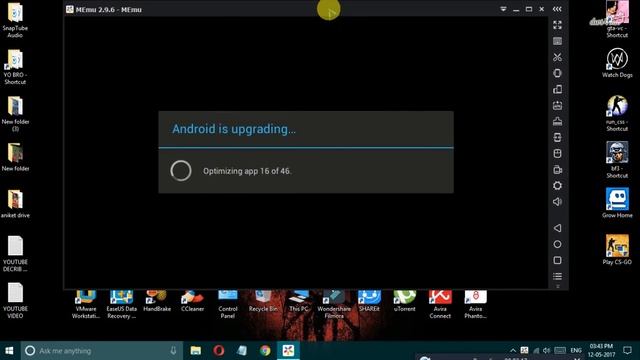Open the taskbar clock and date
The width and height of the screenshot is (640, 360).
pyautogui.click(x=601, y=351)
